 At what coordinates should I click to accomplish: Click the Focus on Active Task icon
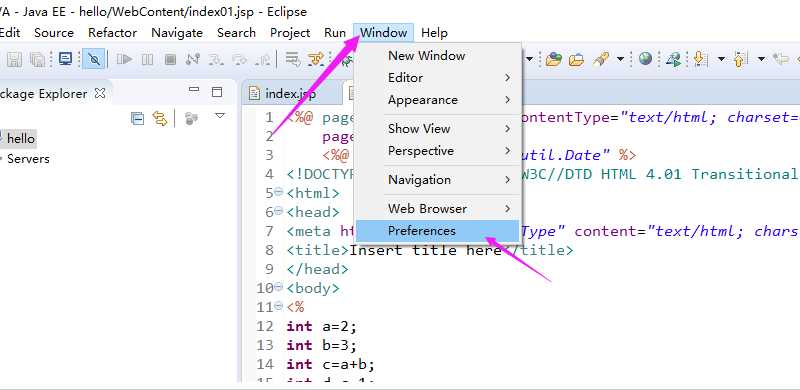pyautogui.click(x=191, y=118)
